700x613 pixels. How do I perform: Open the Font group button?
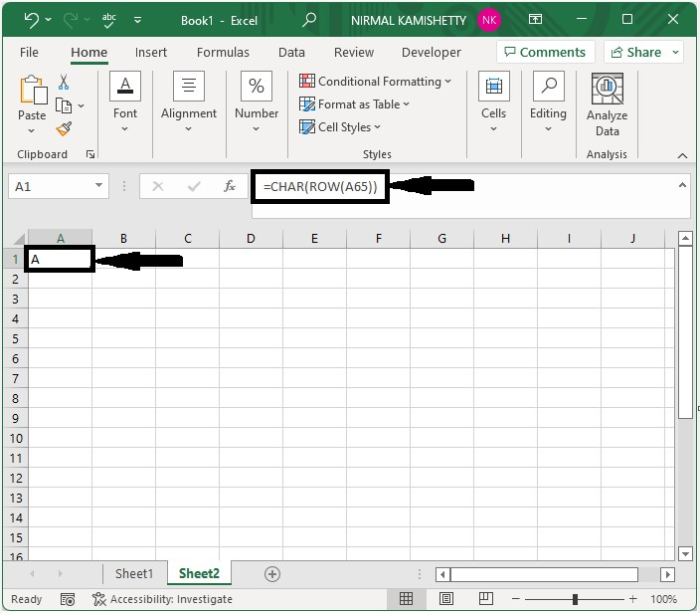[x=125, y=103]
